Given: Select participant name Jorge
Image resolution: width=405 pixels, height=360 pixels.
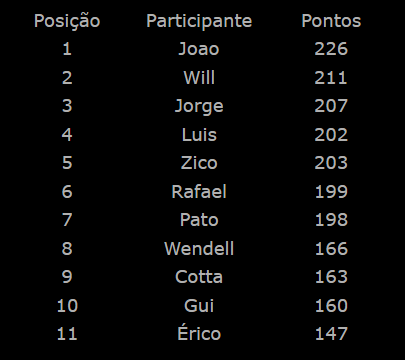Looking at the screenshot, I should [x=199, y=107].
